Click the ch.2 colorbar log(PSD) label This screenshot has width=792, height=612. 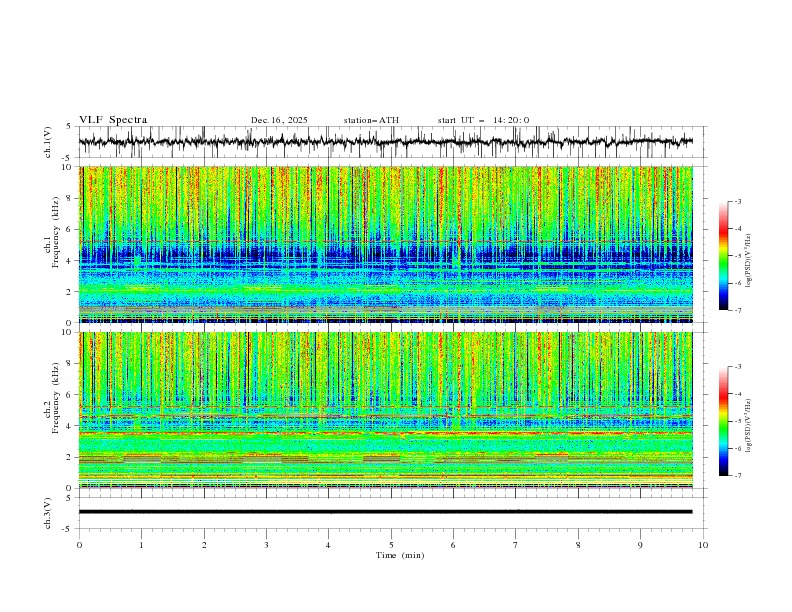tap(749, 426)
